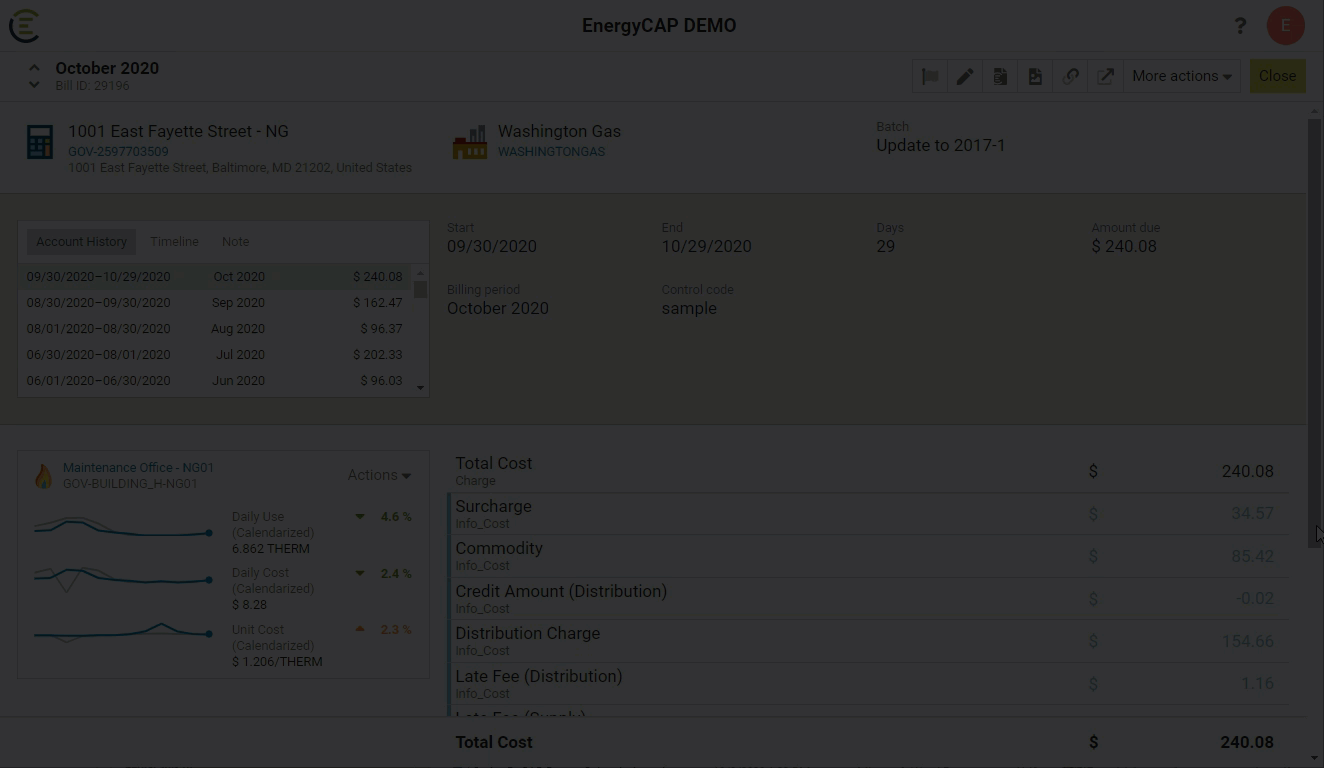Click the pencil edit bill icon
The height and width of the screenshot is (768, 1324).
click(x=965, y=76)
